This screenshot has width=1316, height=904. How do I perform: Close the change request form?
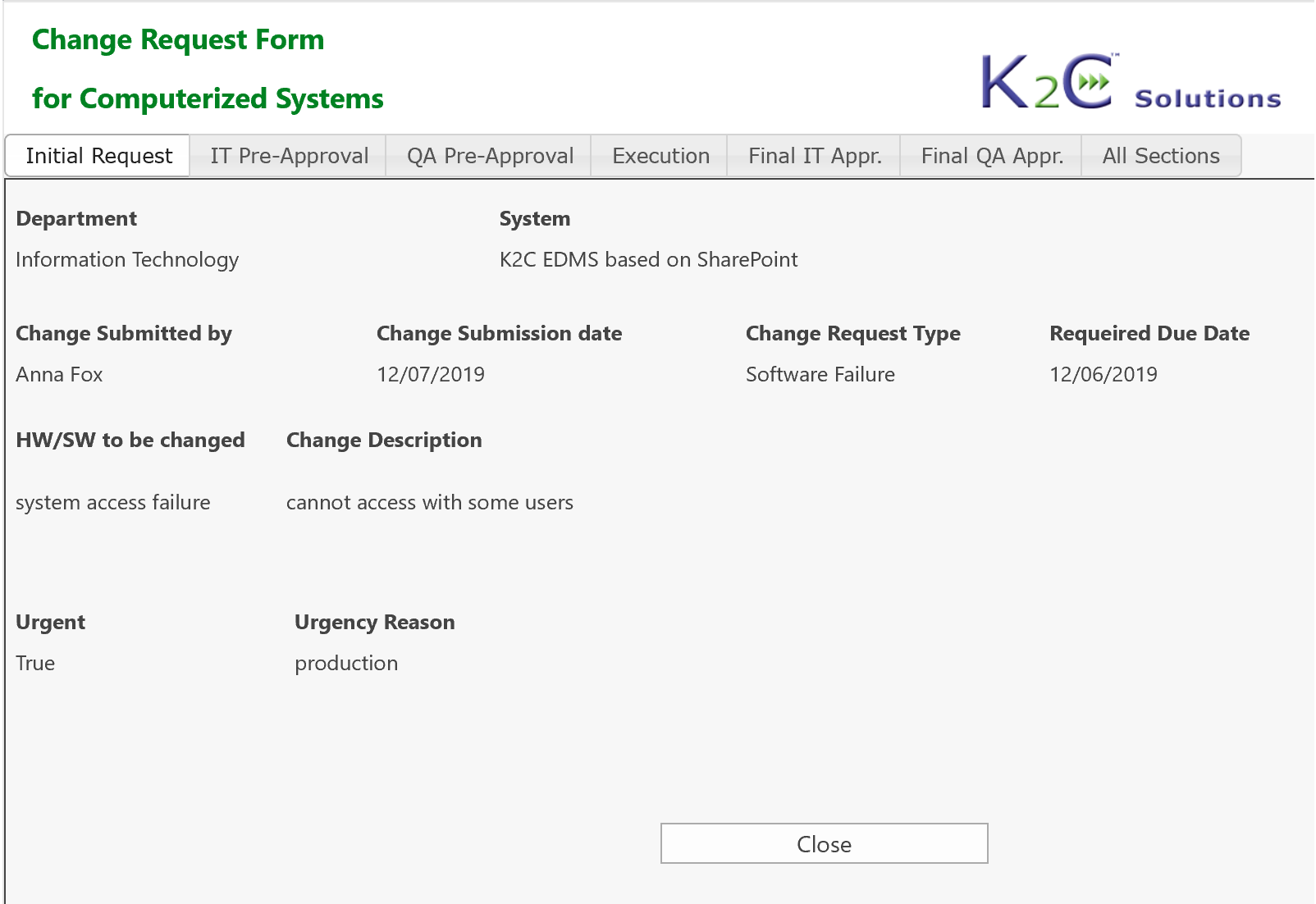[x=824, y=843]
